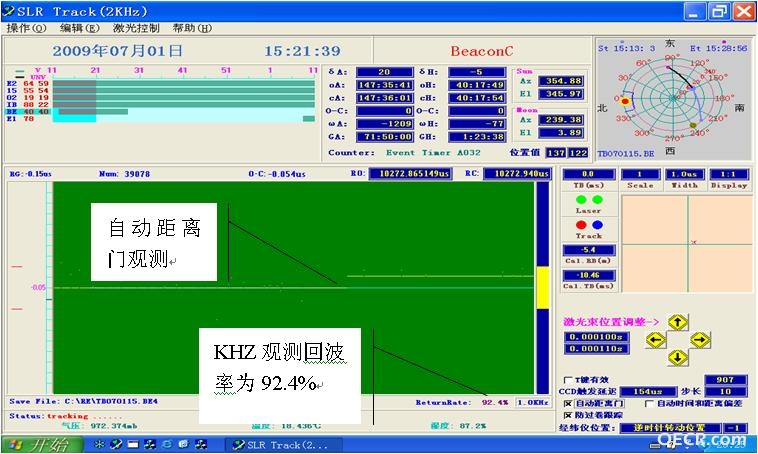This screenshot has height=454, width=758.
Task: Click the GH field 1:23:38
Action: (x=477, y=137)
